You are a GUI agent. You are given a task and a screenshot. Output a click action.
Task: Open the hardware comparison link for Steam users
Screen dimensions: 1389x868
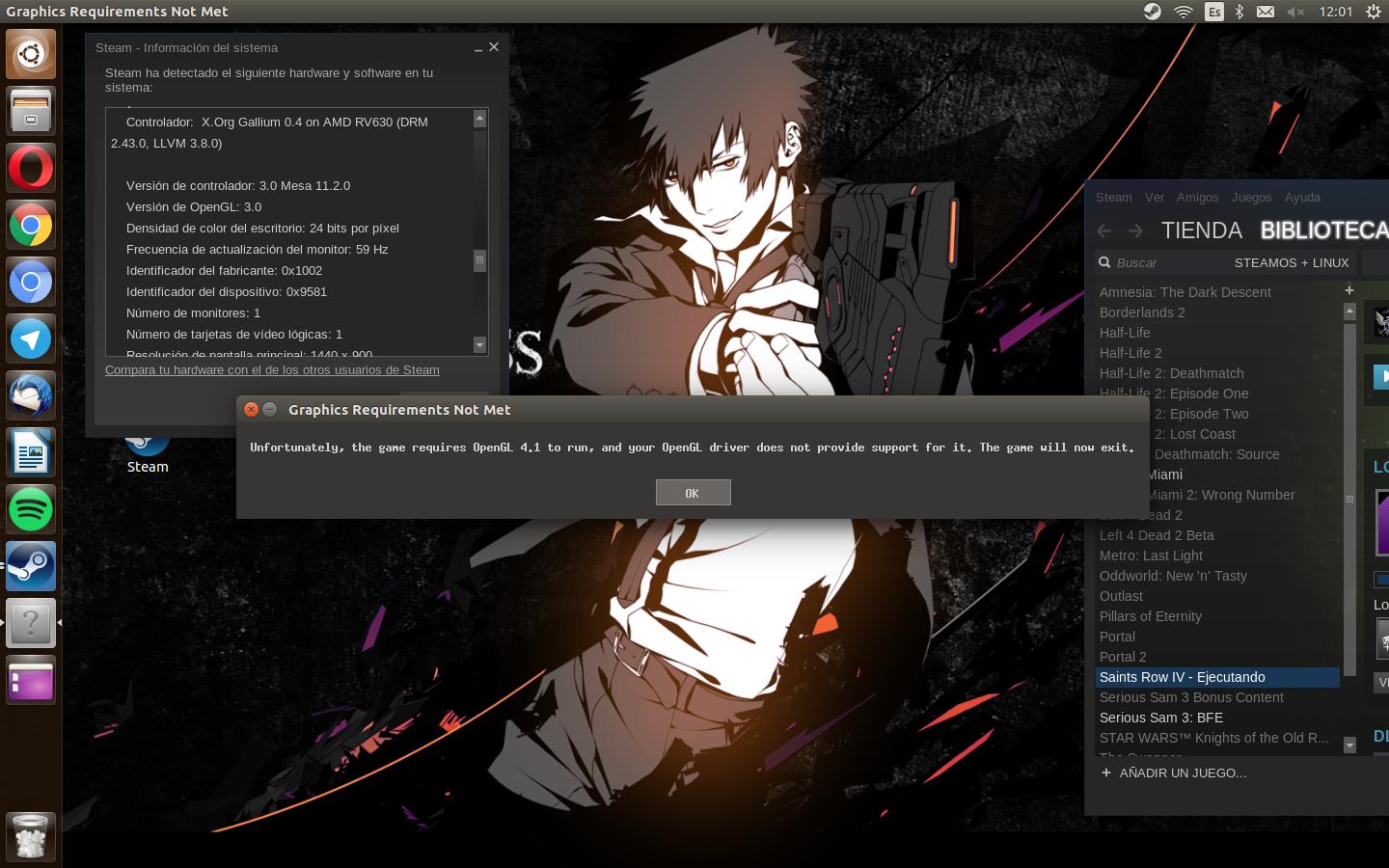(272, 370)
